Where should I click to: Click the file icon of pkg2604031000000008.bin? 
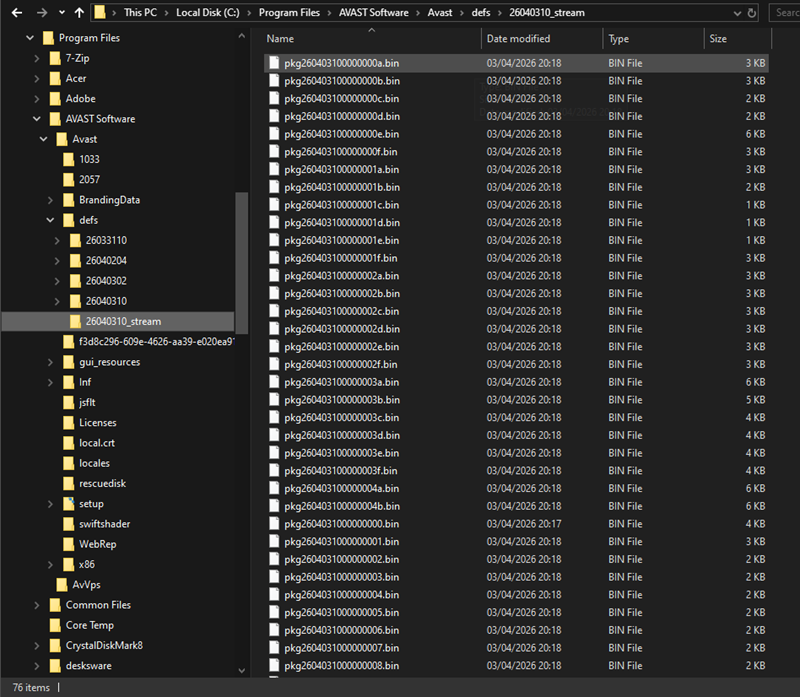click(x=274, y=665)
